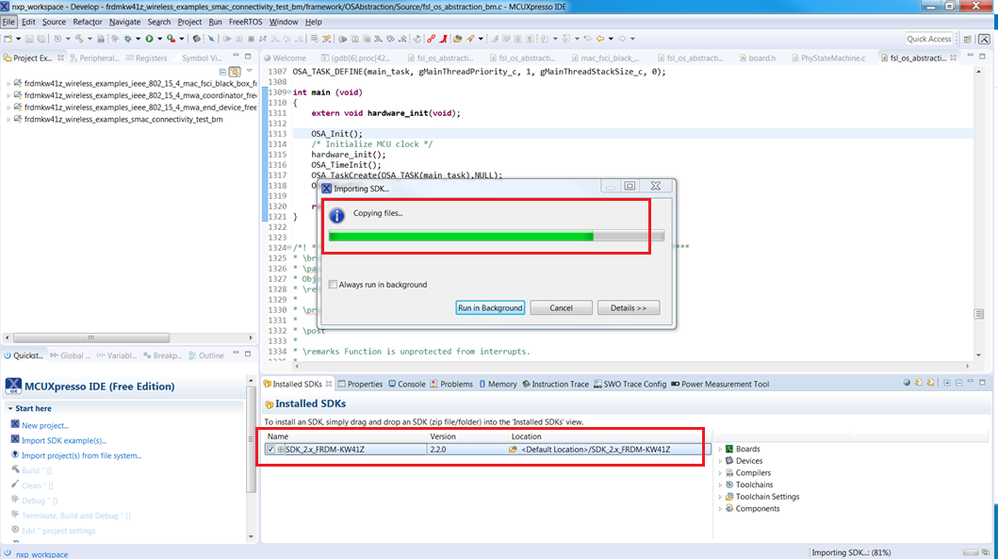Open the Refactor menu
The image size is (998, 560).
(87, 22)
